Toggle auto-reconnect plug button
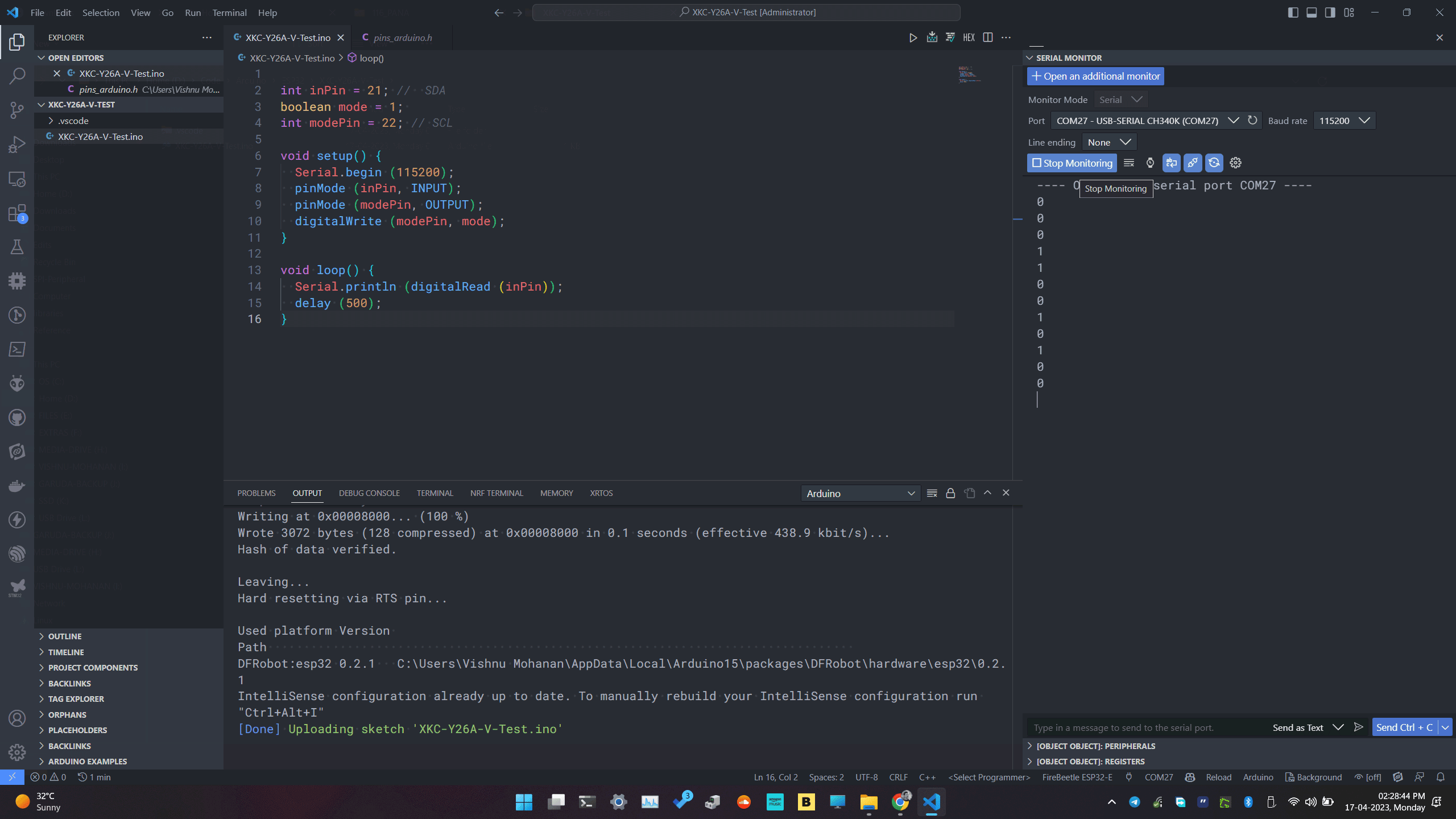 pos(1193,163)
